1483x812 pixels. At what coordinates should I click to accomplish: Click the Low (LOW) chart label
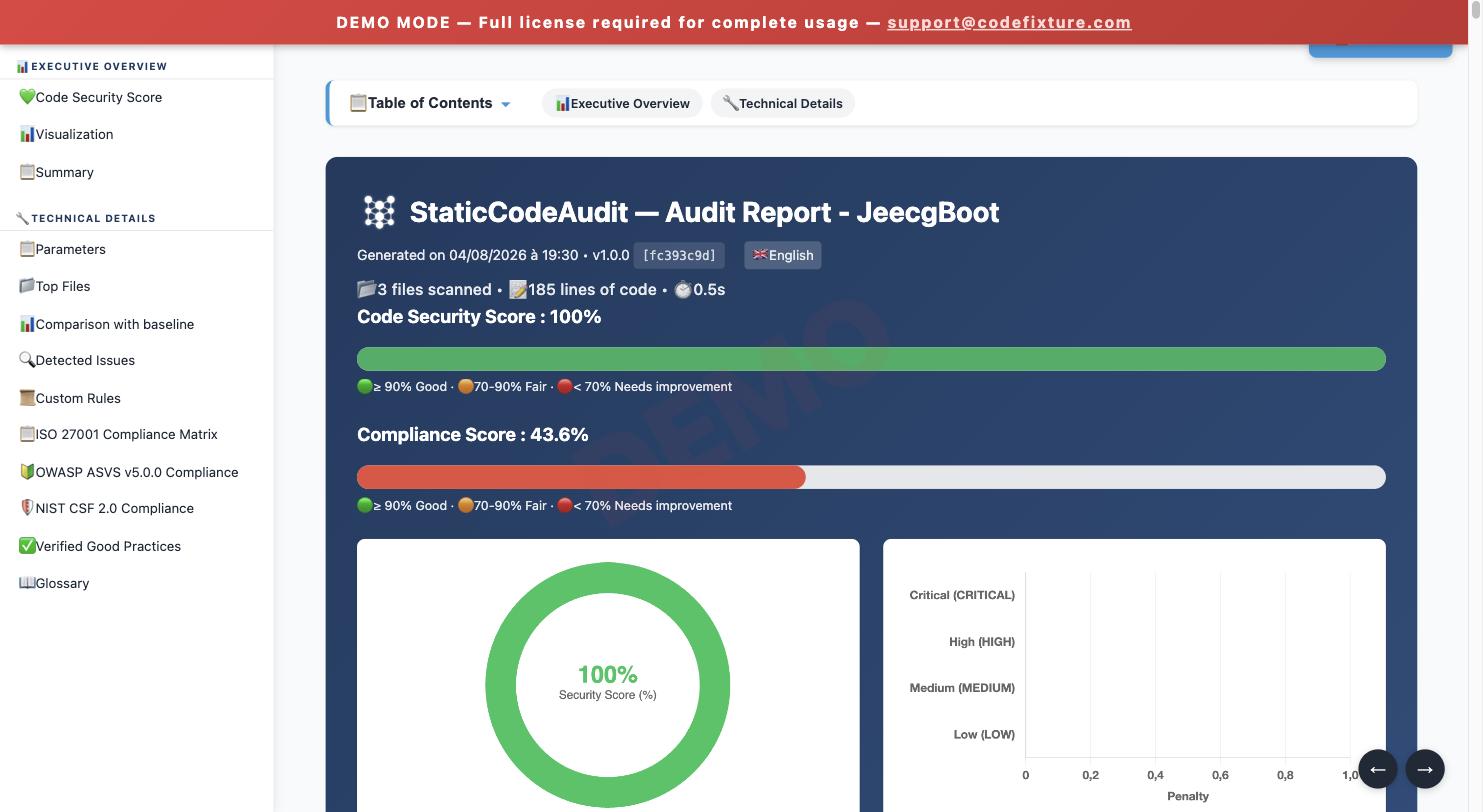(x=984, y=734)
